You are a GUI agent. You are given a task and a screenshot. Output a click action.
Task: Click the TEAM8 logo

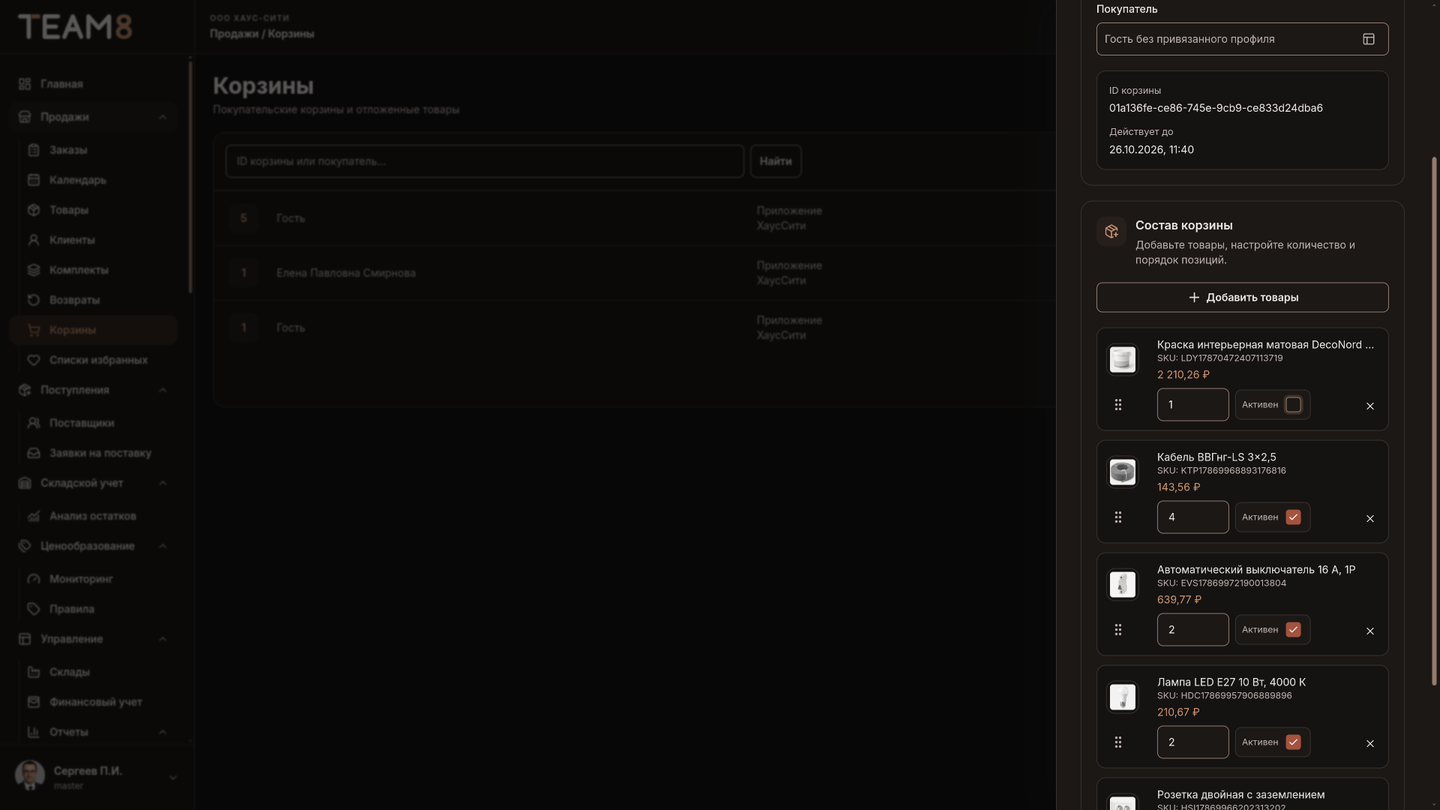(x=75, y=27)
